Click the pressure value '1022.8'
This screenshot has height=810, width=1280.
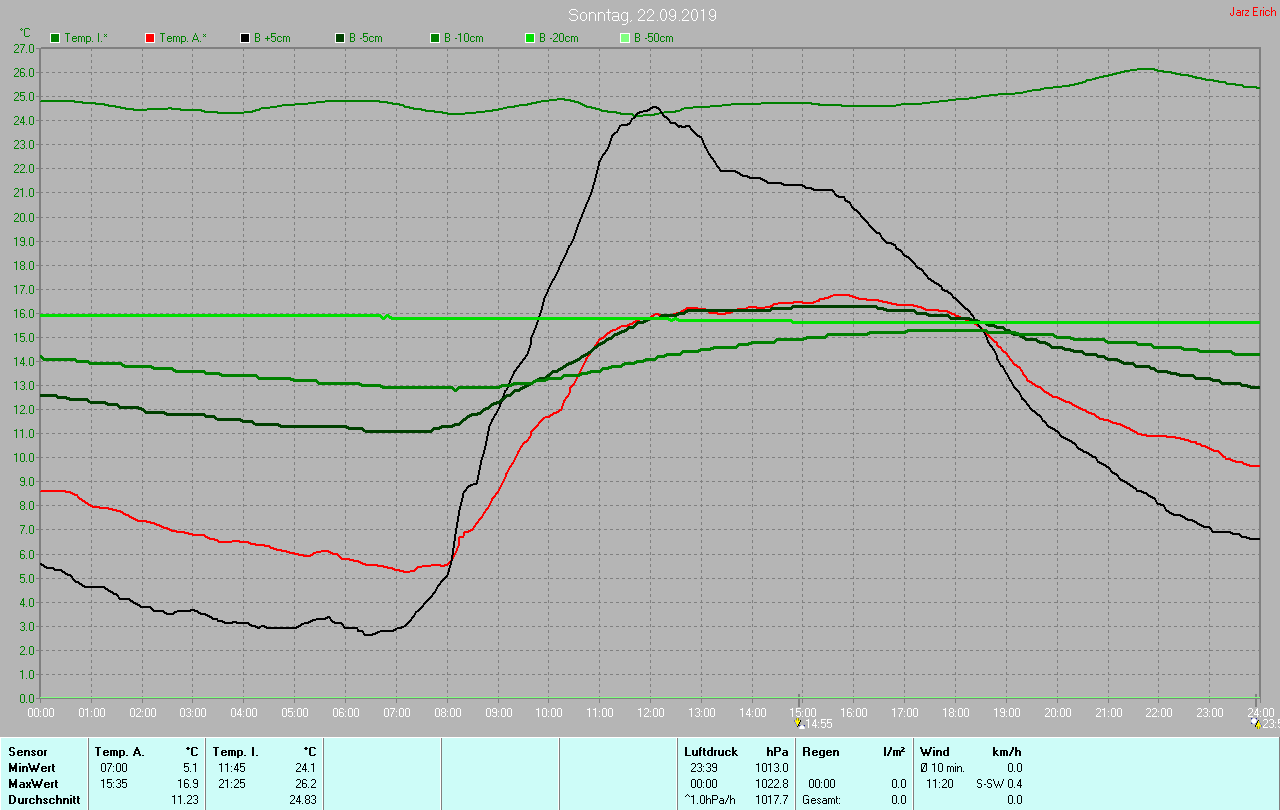coord(771,784)
